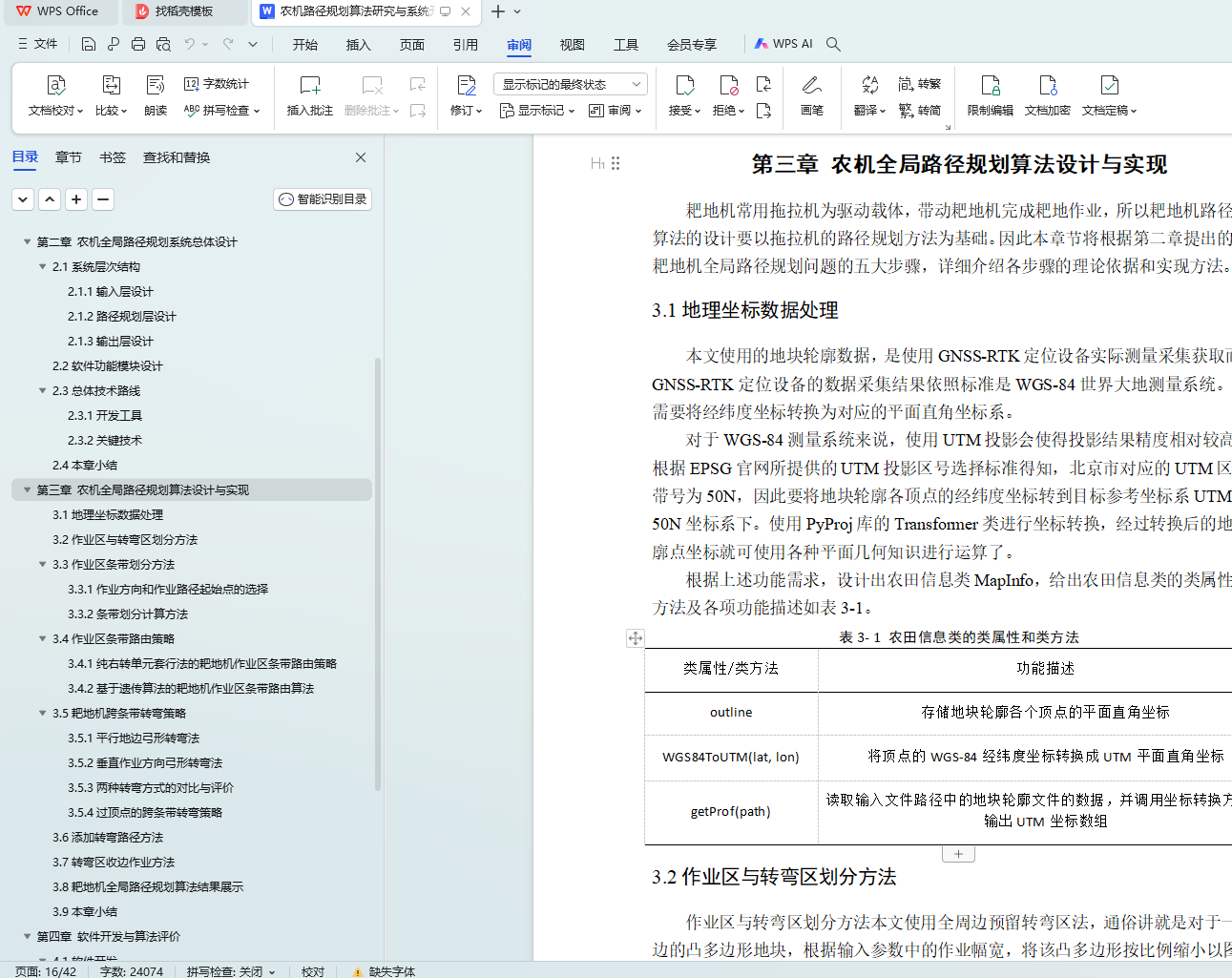The image size is (1232, 978).
Task: Click the search magnifier icon beside WPS AI
Action: point(833,44)
